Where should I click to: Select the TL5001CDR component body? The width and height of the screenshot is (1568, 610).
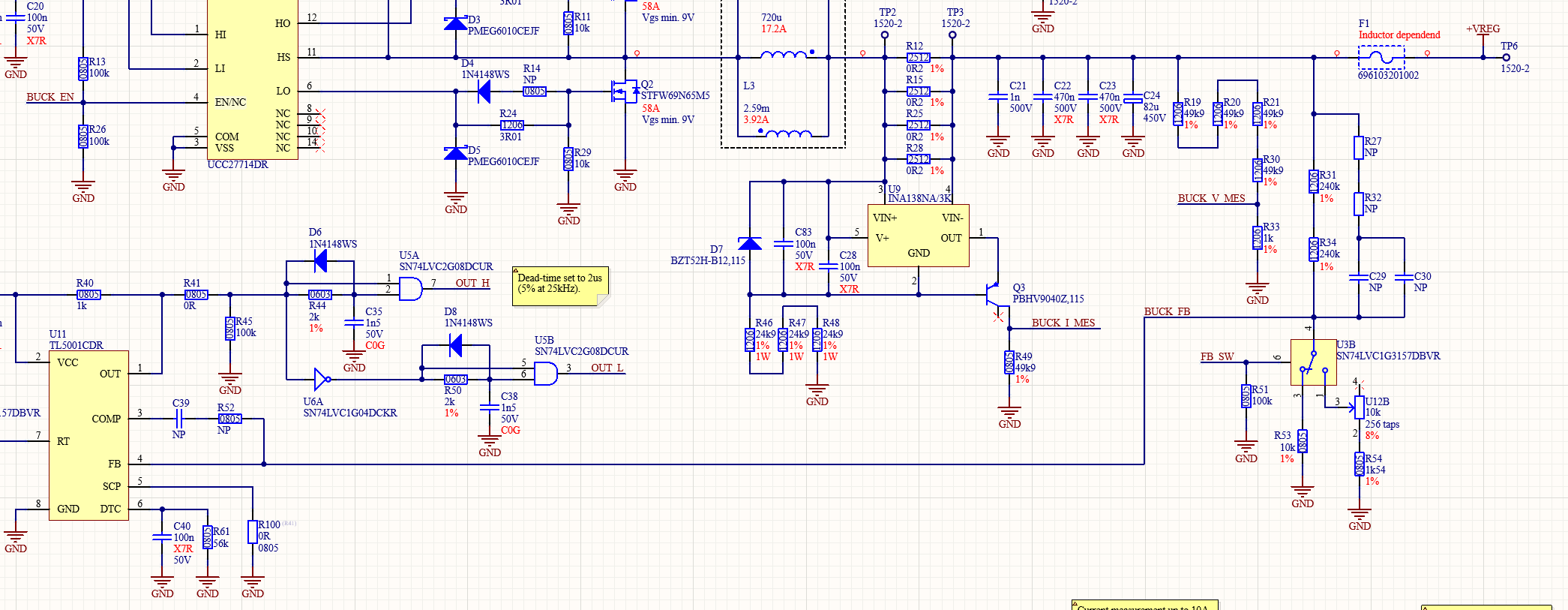(88, 436)
